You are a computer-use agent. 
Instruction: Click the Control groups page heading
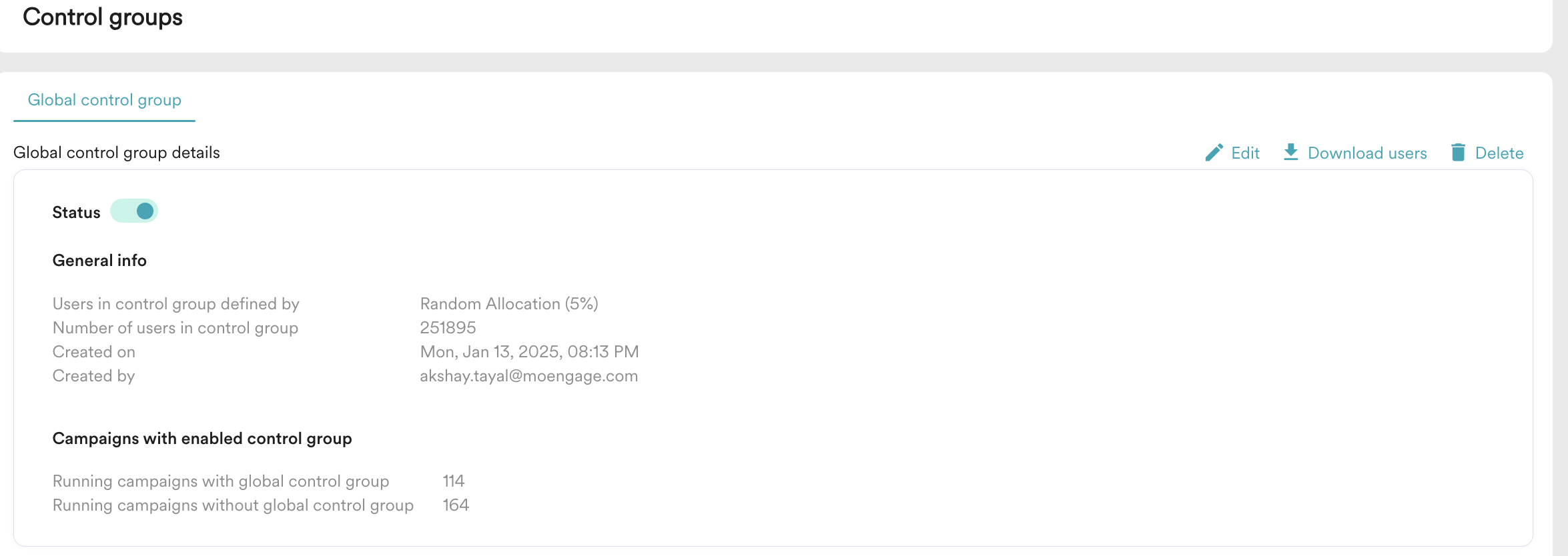point(103,17)
